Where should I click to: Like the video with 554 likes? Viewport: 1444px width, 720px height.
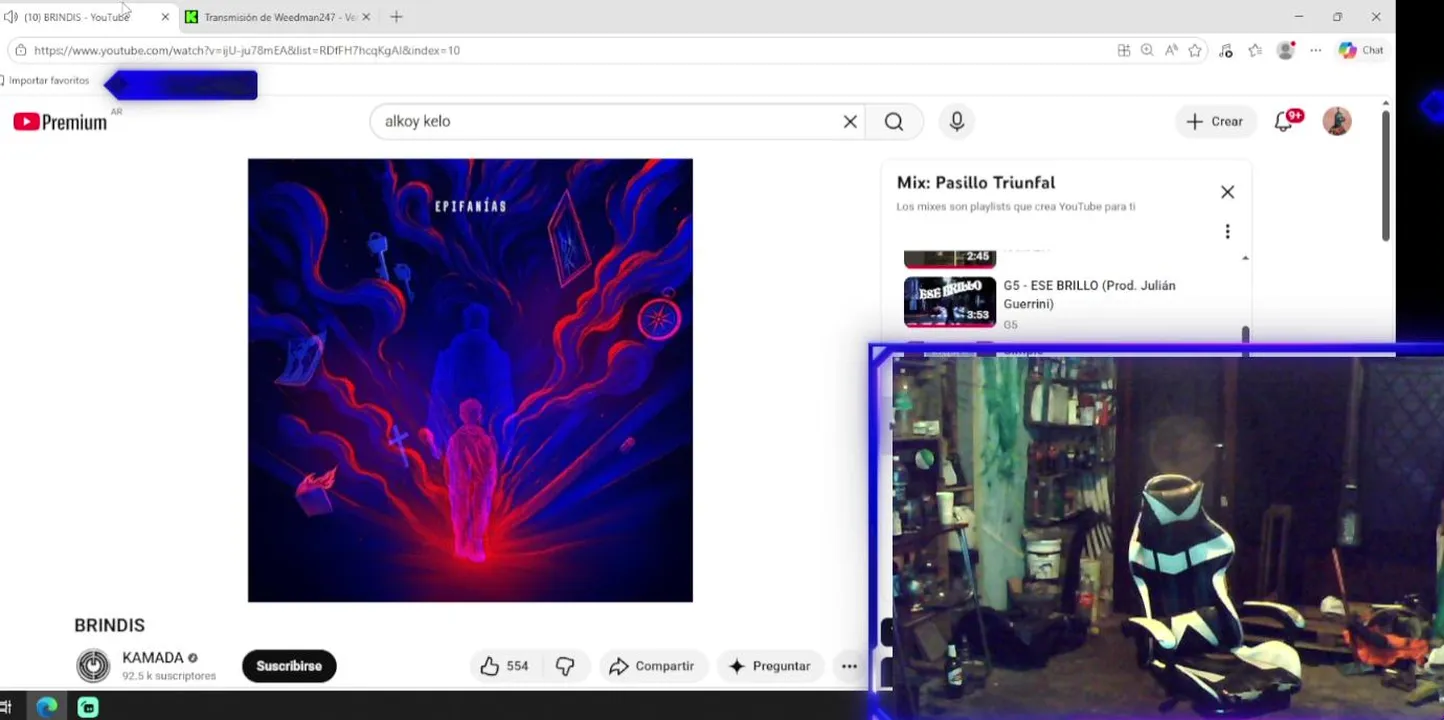pyautogui.click(x=504, y=666)
